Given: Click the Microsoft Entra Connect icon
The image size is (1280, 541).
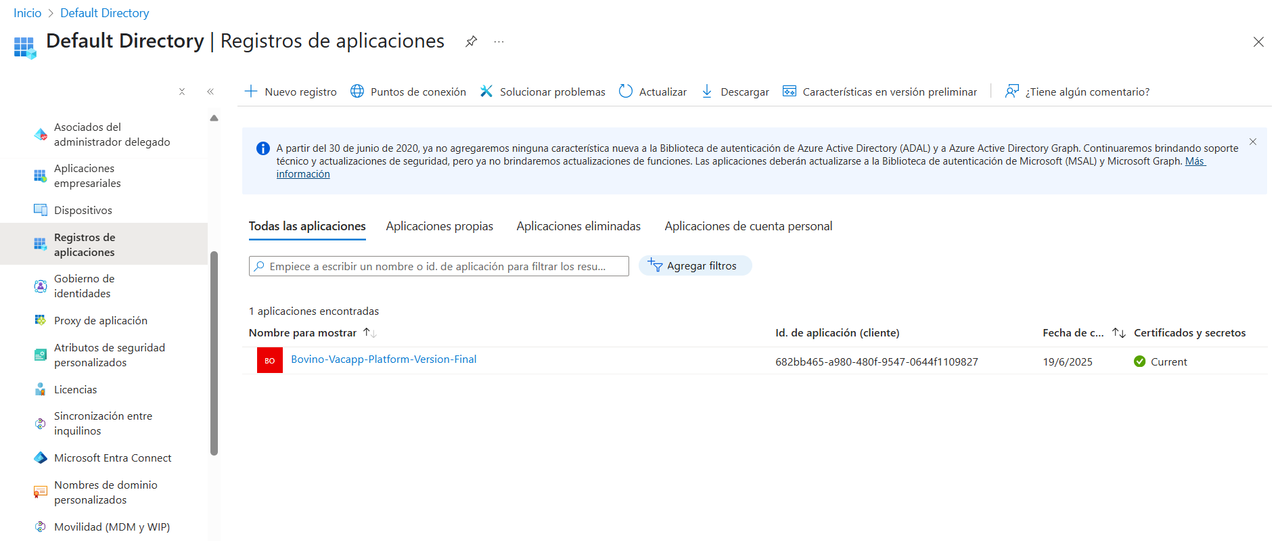Looking at the screenshot, I should (40, 458).
